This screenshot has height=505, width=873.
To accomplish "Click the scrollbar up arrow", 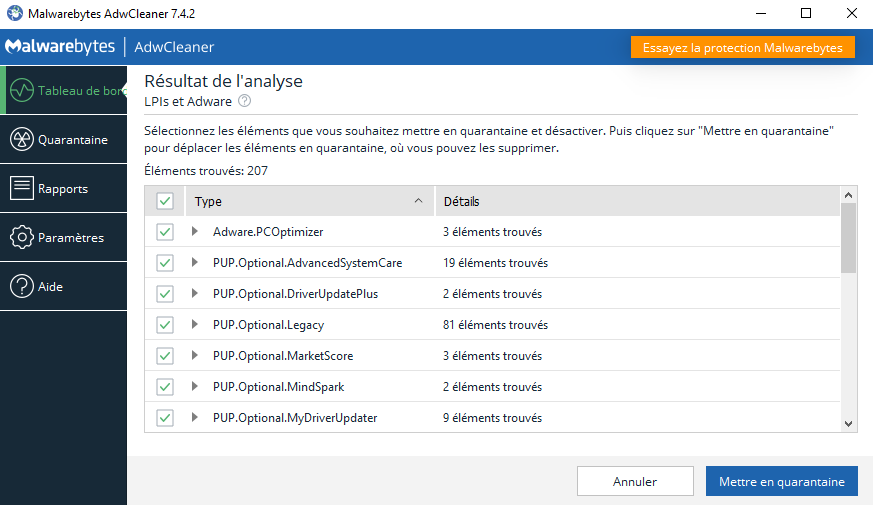I will (849, 195).
